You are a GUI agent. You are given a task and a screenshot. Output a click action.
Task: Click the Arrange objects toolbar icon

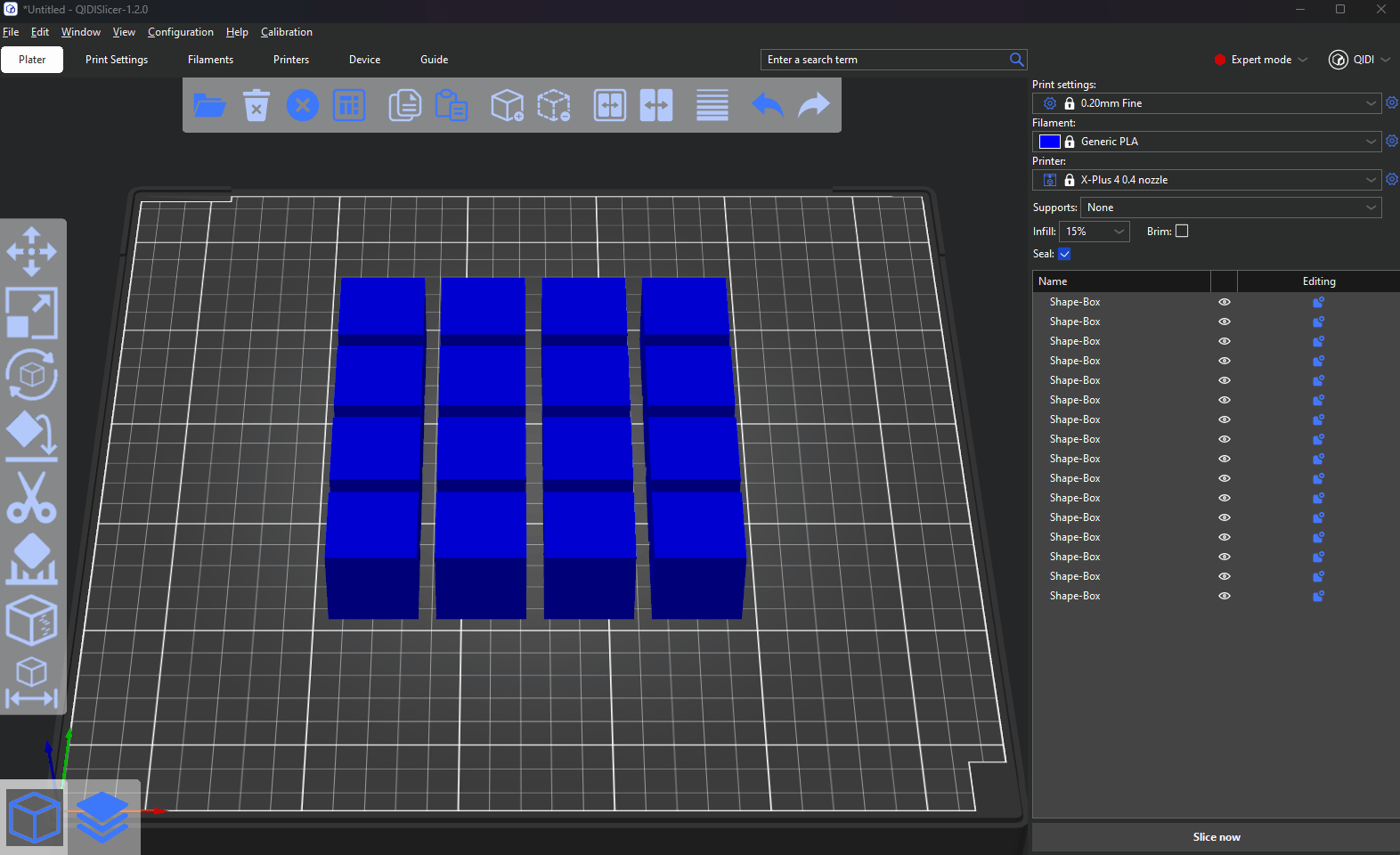coord(349,105)
